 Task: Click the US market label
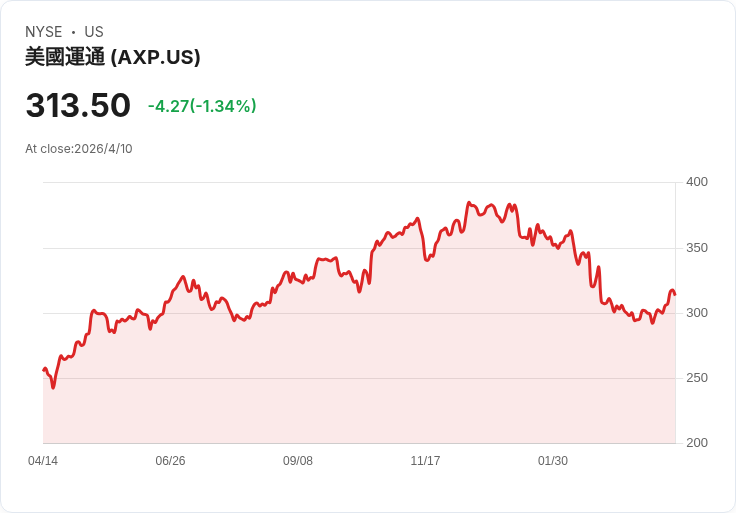94,32
